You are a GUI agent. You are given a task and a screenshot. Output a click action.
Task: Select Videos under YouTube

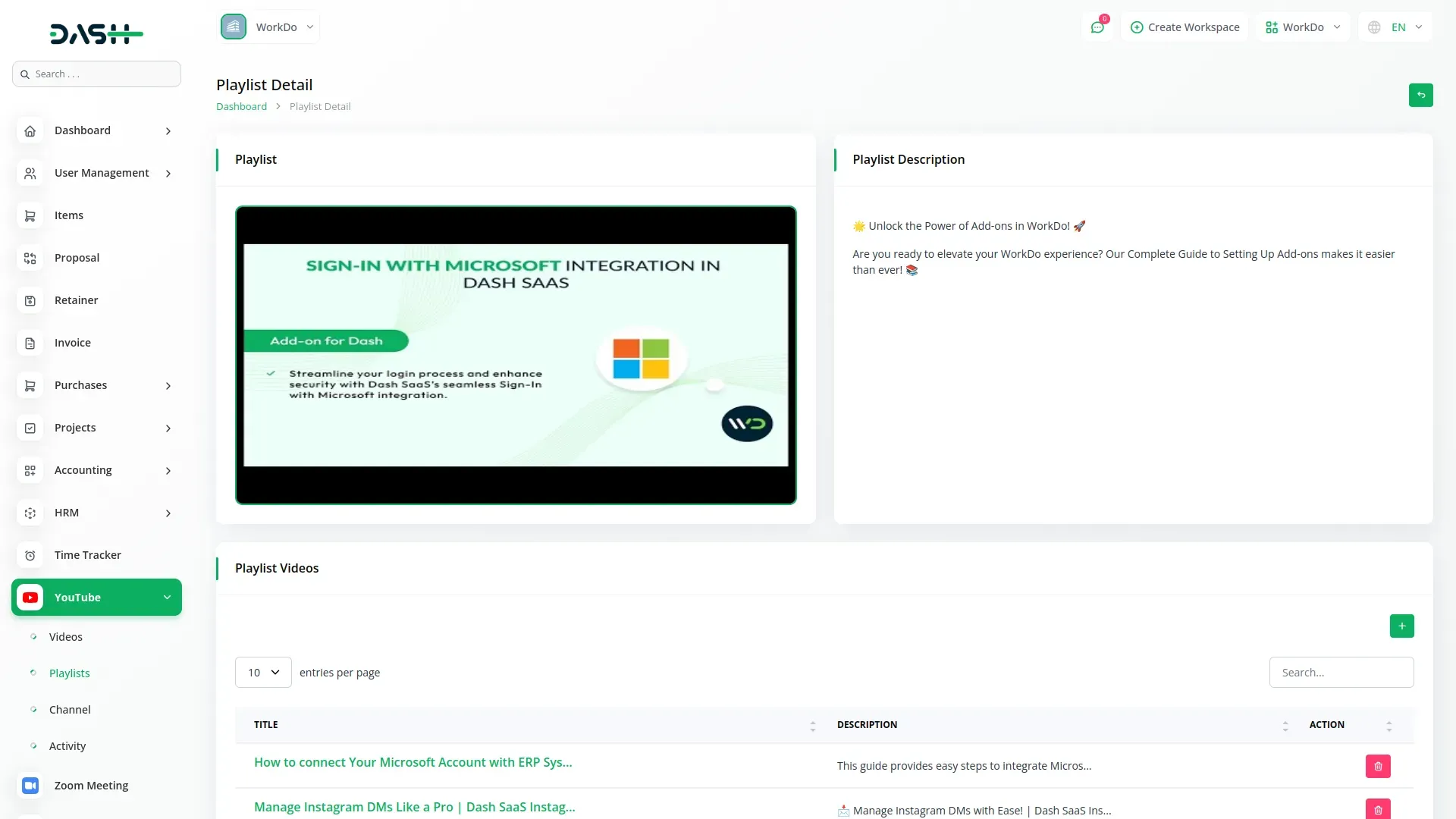tap(66, 637)
